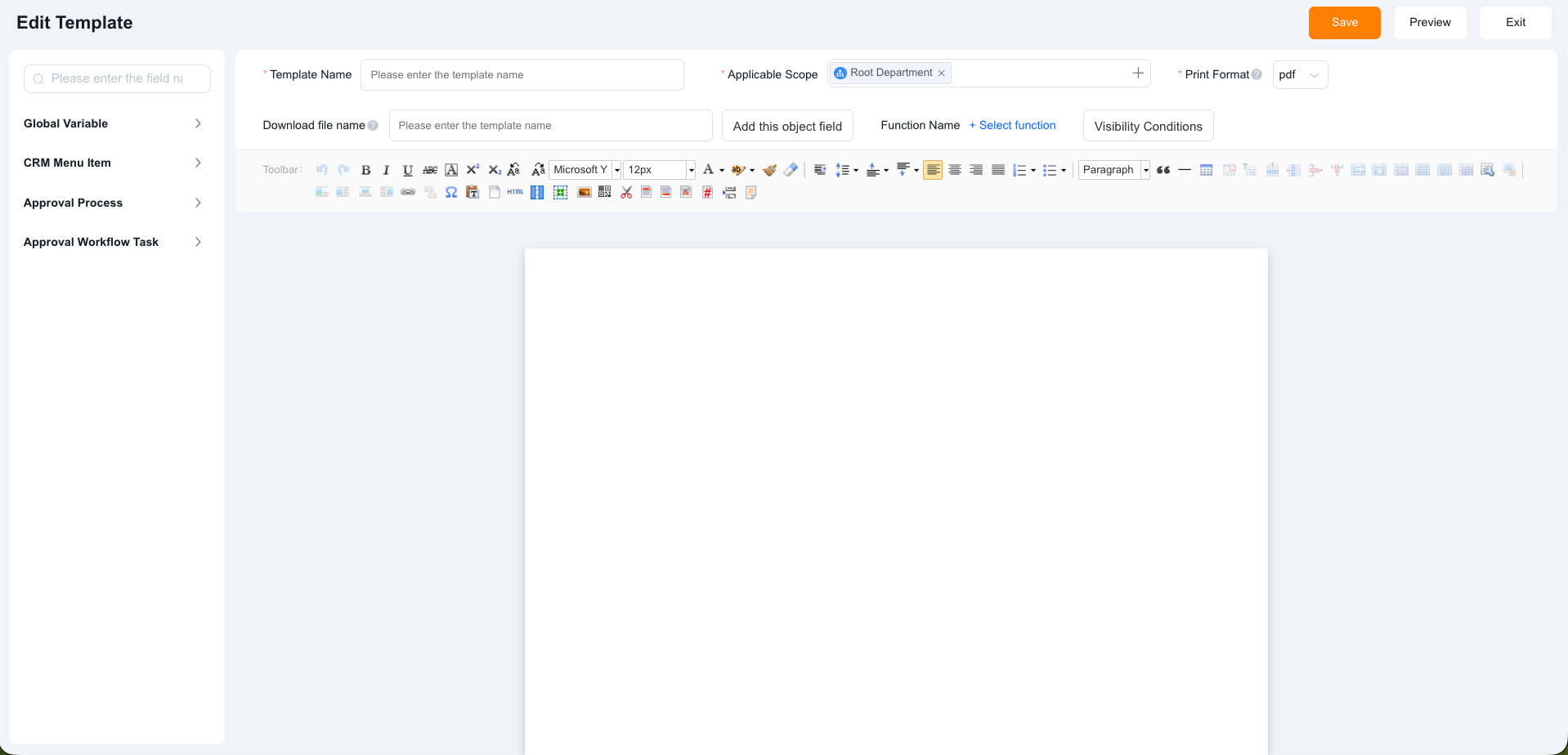Toggle italic formatting
The height and width of the screenshot is (755, 1568).
point(387,170)
